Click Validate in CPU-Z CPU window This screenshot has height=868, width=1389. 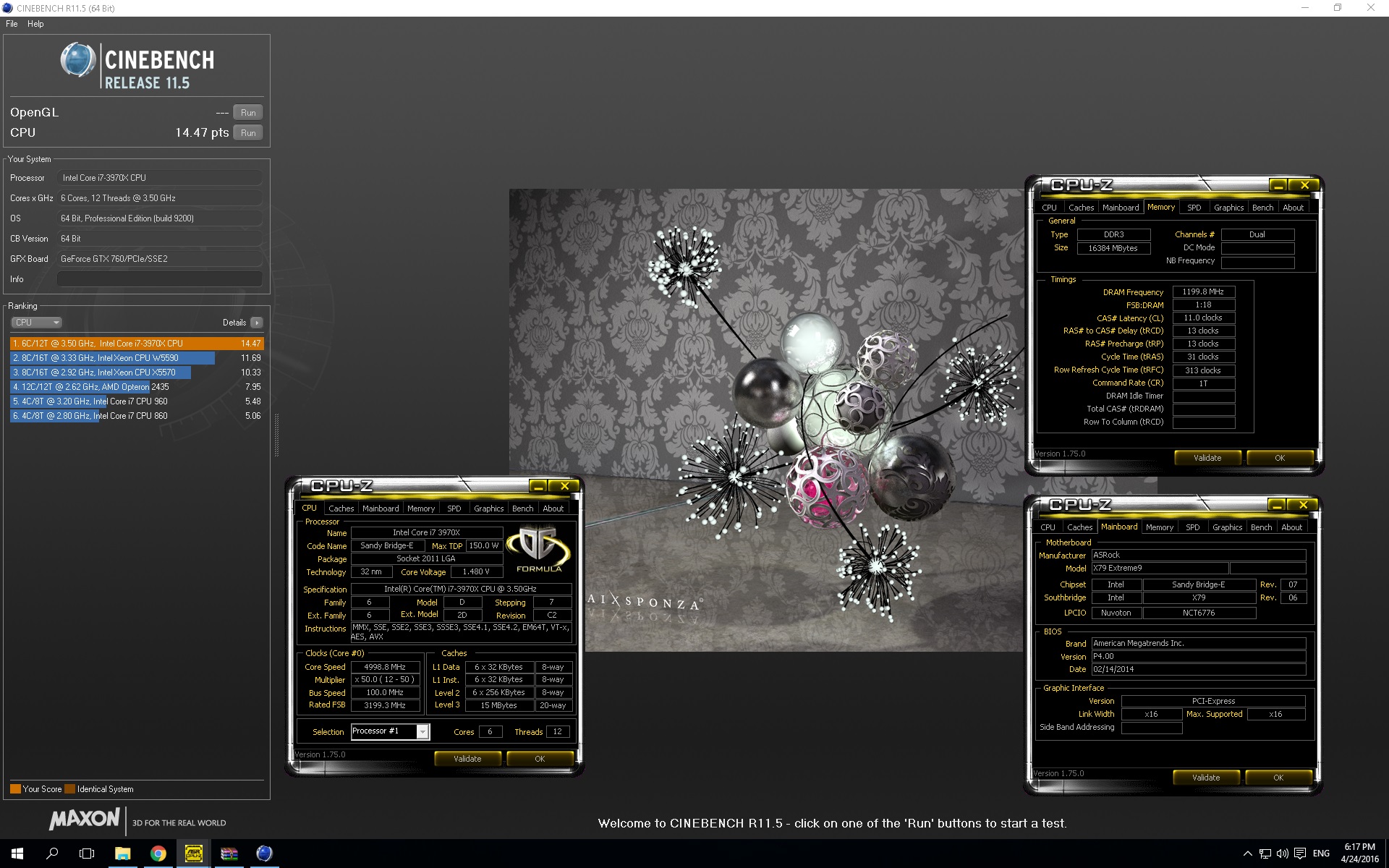(467, 759)
